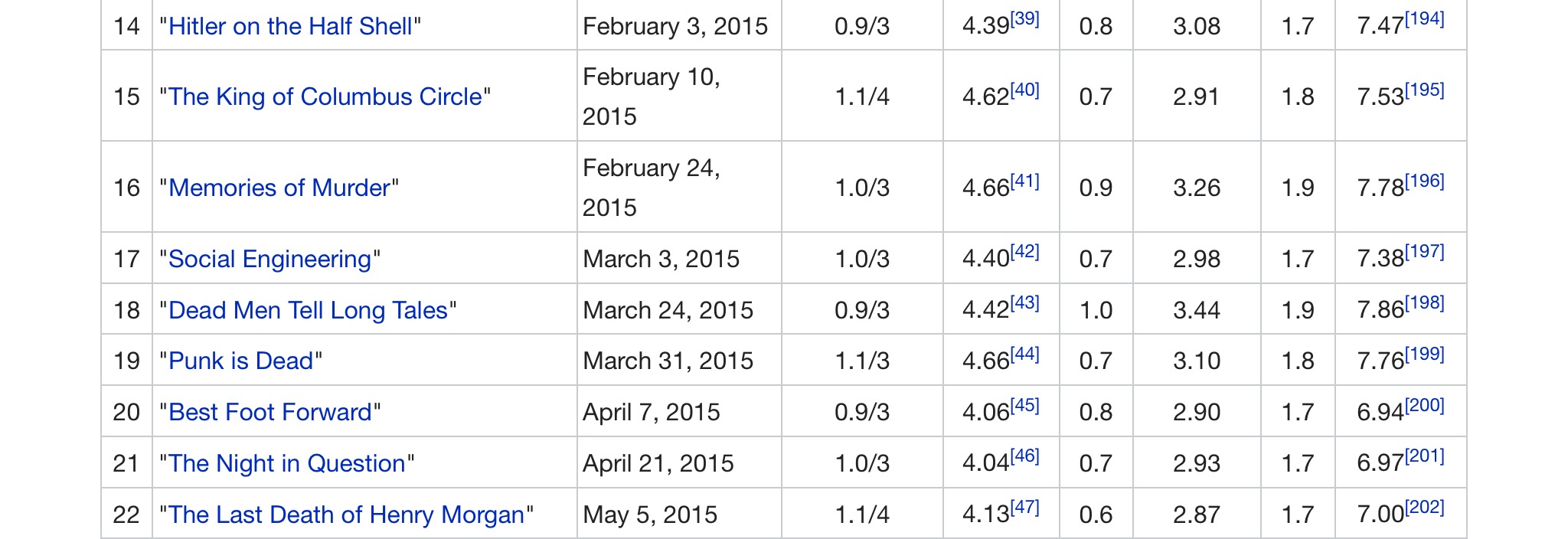Click citation [200] beside 6.94
Image resolution: width=1568 pixels, height=539 pixels.
coord(1425,405)
